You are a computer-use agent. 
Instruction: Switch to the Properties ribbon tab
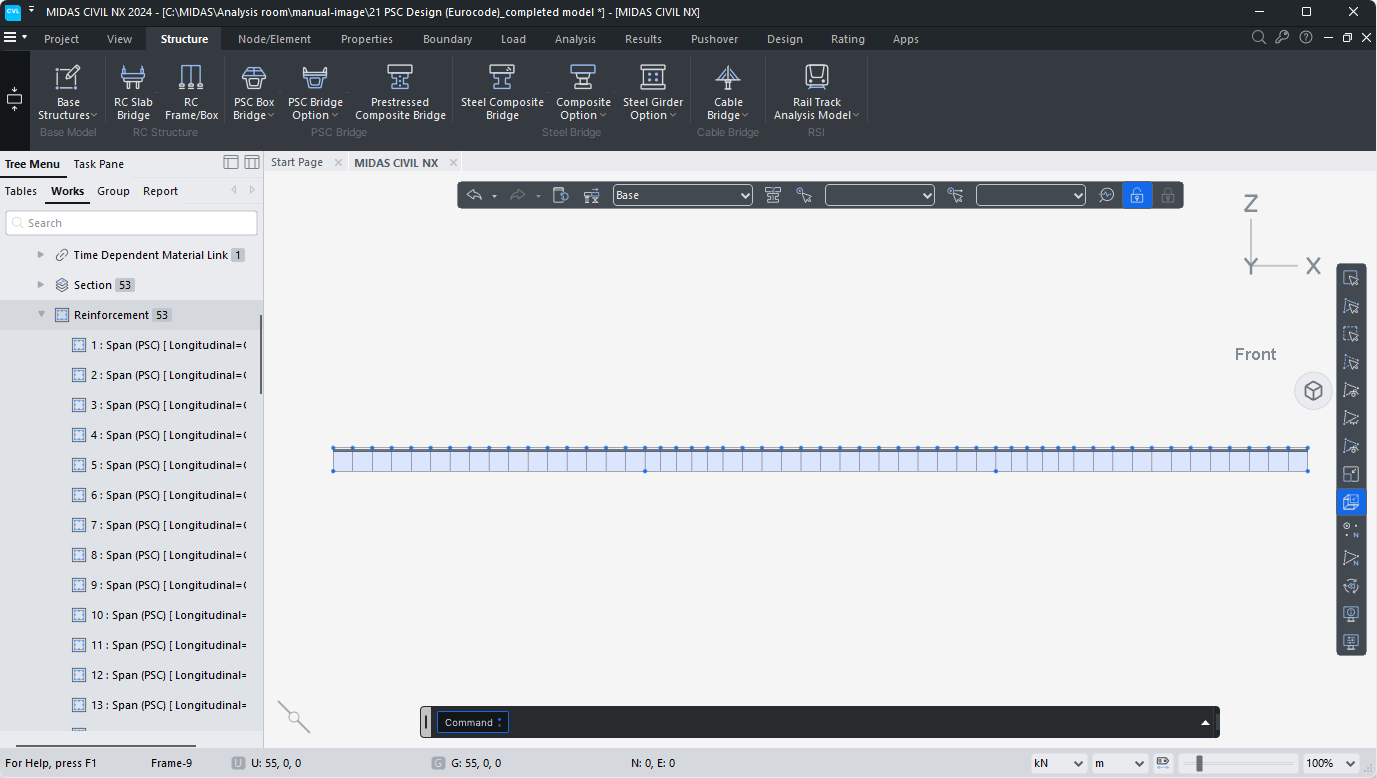(x=366, y=39)
